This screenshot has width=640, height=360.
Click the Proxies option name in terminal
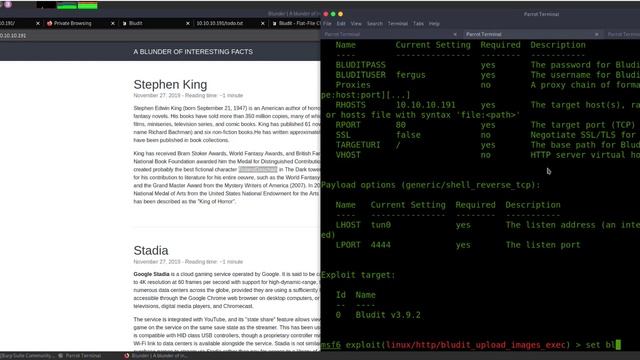point(353,85)
